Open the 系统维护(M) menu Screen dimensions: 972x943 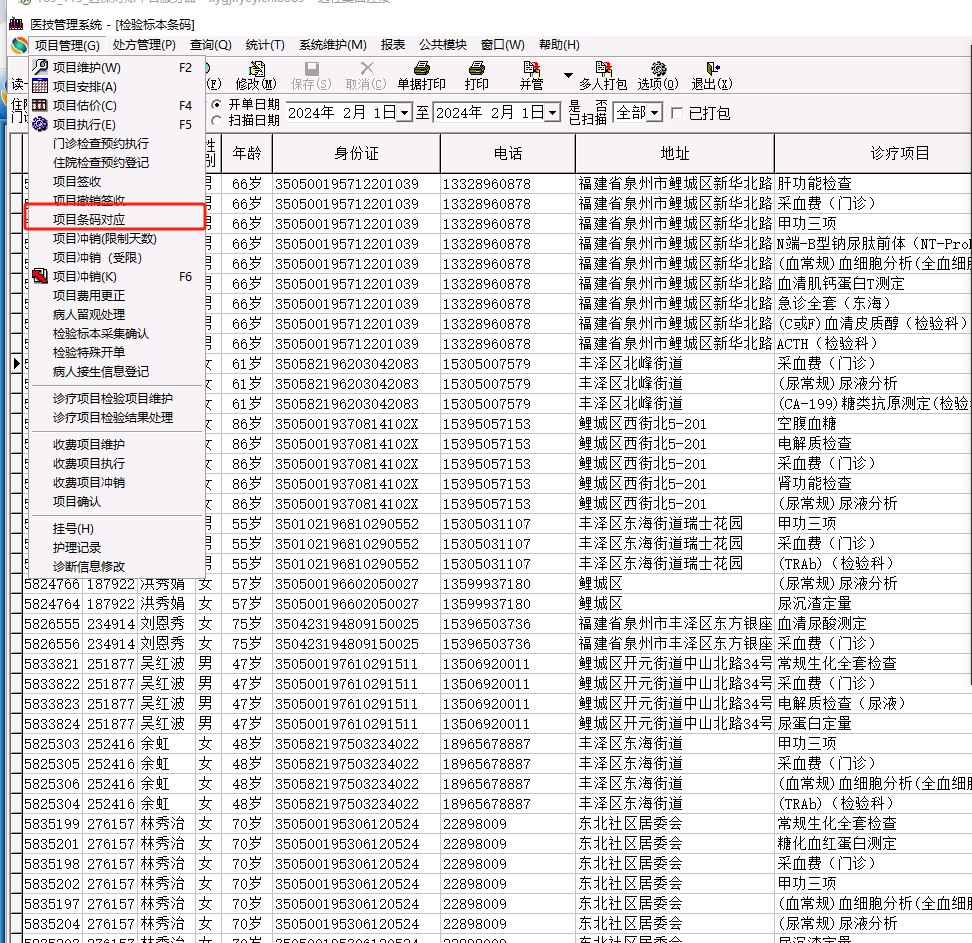(333, 45)
